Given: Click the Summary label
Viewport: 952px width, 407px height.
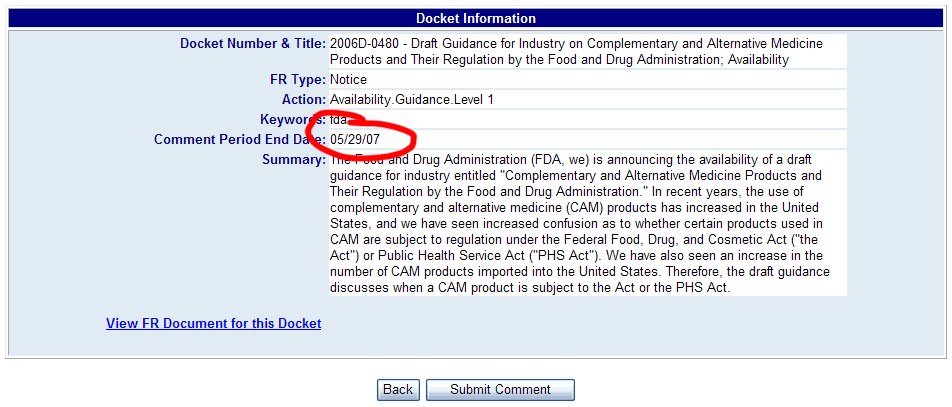Looking at the screenshot, I should tap(293, 159).
